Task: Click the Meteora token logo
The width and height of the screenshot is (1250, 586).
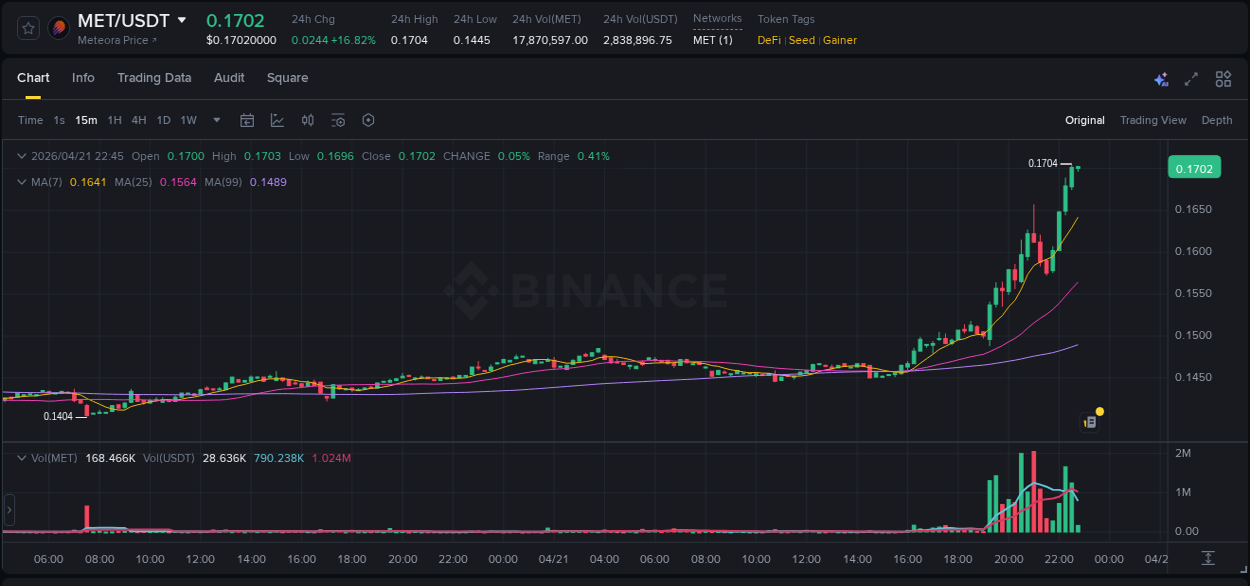Action: (x=58, y=26)
